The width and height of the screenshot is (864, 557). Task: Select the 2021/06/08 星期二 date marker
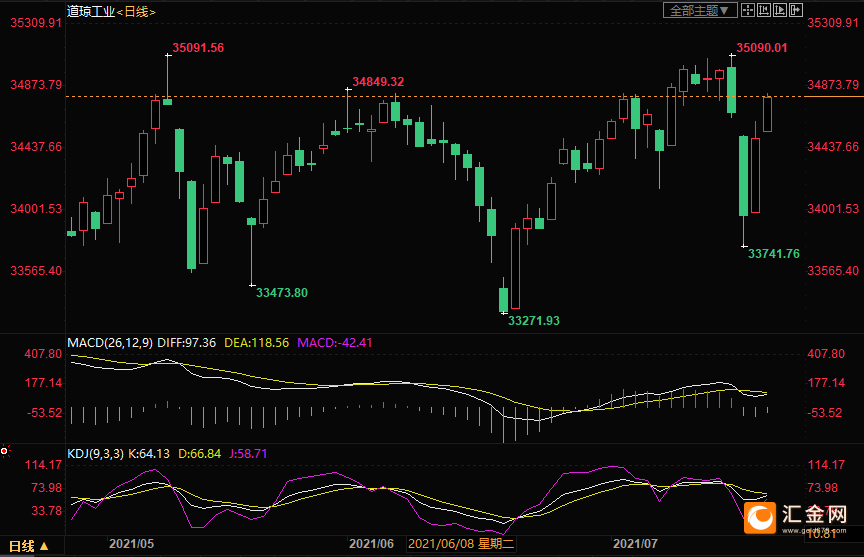[461, 544]
